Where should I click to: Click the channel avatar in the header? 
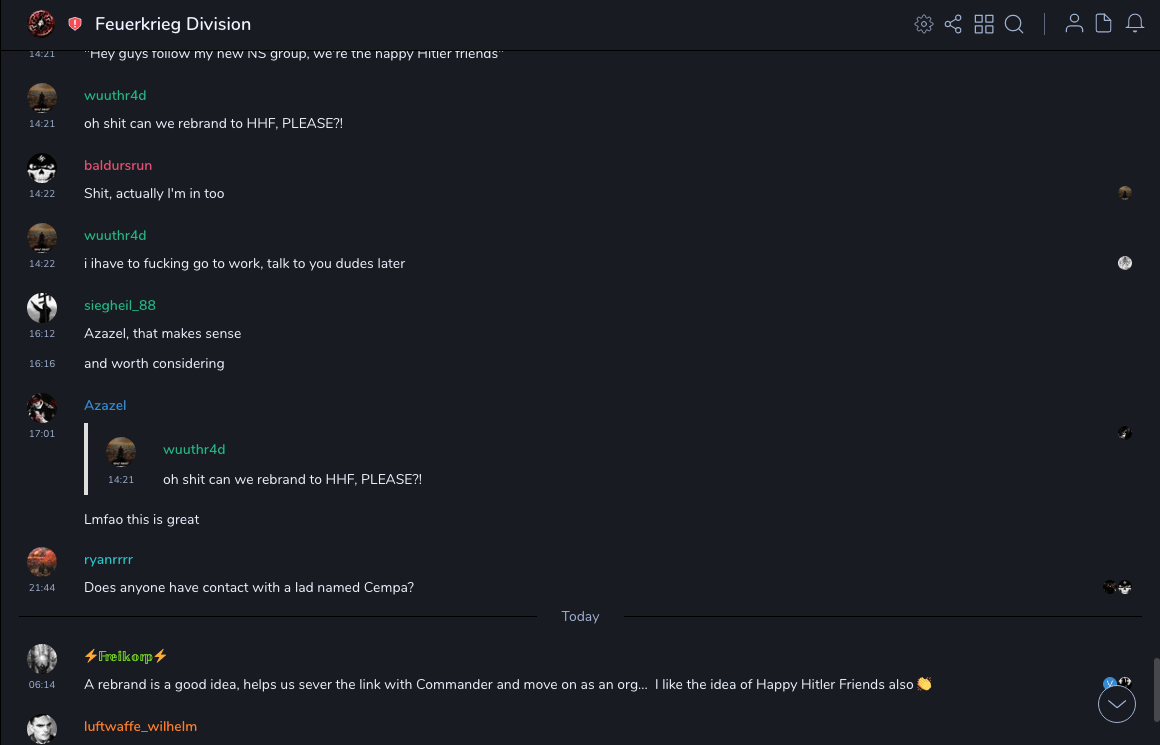(41, 24)
